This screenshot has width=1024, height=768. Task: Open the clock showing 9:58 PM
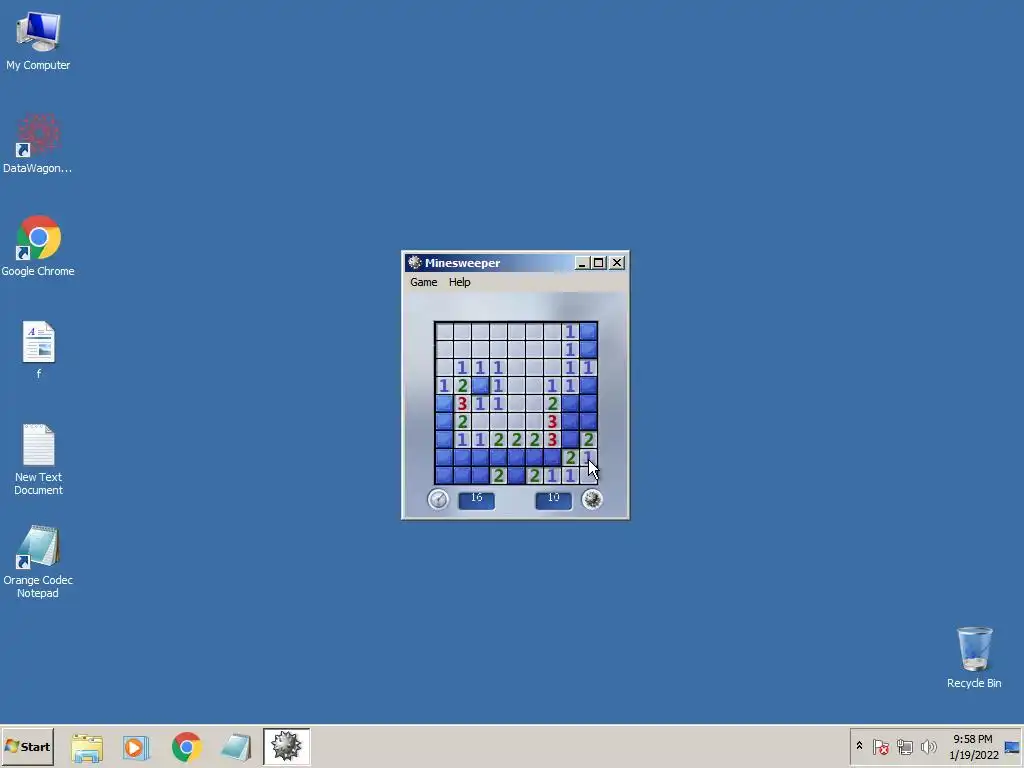click(x=973, y=746)
